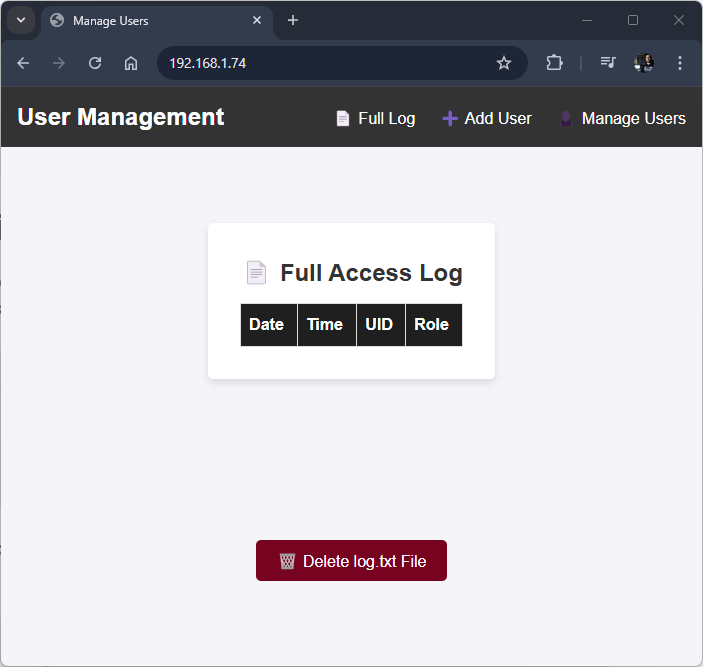Click the browser forward arrow
Screen dimensions: 703x667
tap(59, 63)
